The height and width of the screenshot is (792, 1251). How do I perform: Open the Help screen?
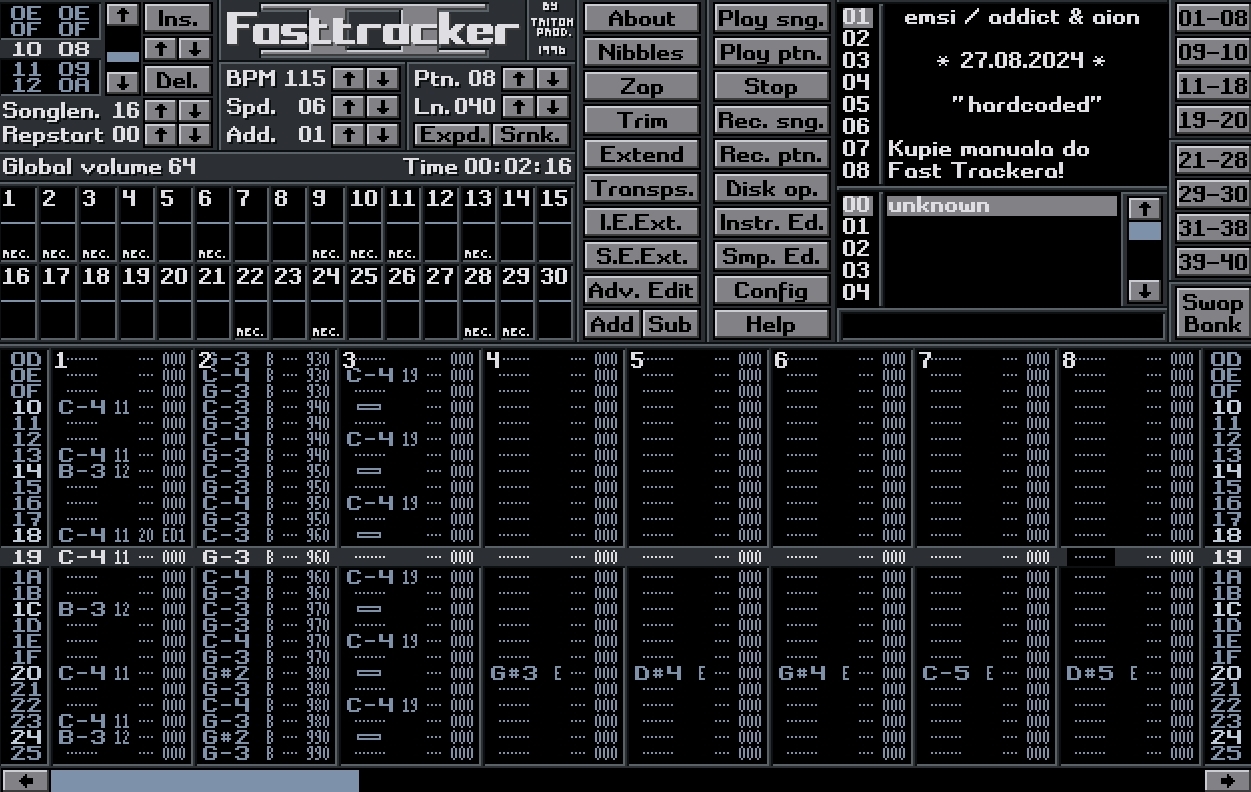(x=771, y=324)
